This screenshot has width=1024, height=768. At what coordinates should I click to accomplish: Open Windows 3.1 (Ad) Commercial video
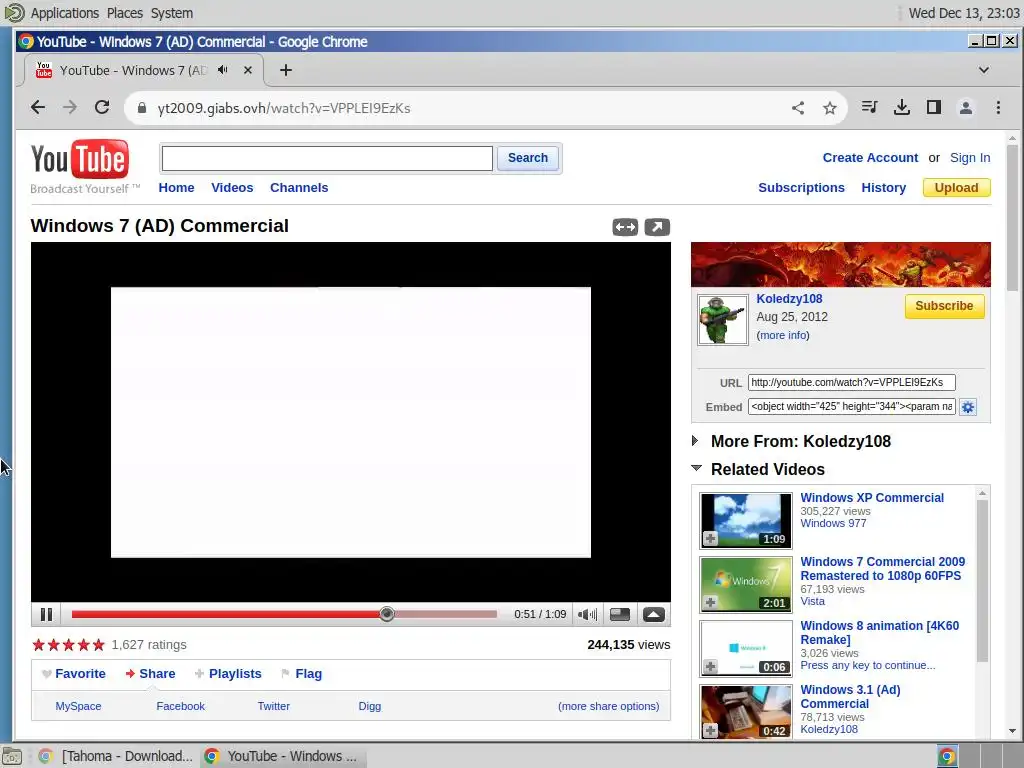850,697
